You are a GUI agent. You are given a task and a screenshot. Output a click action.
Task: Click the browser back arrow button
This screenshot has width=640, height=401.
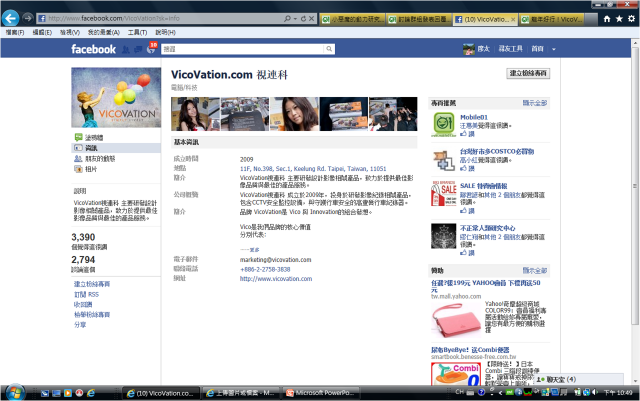click(11, 18)
